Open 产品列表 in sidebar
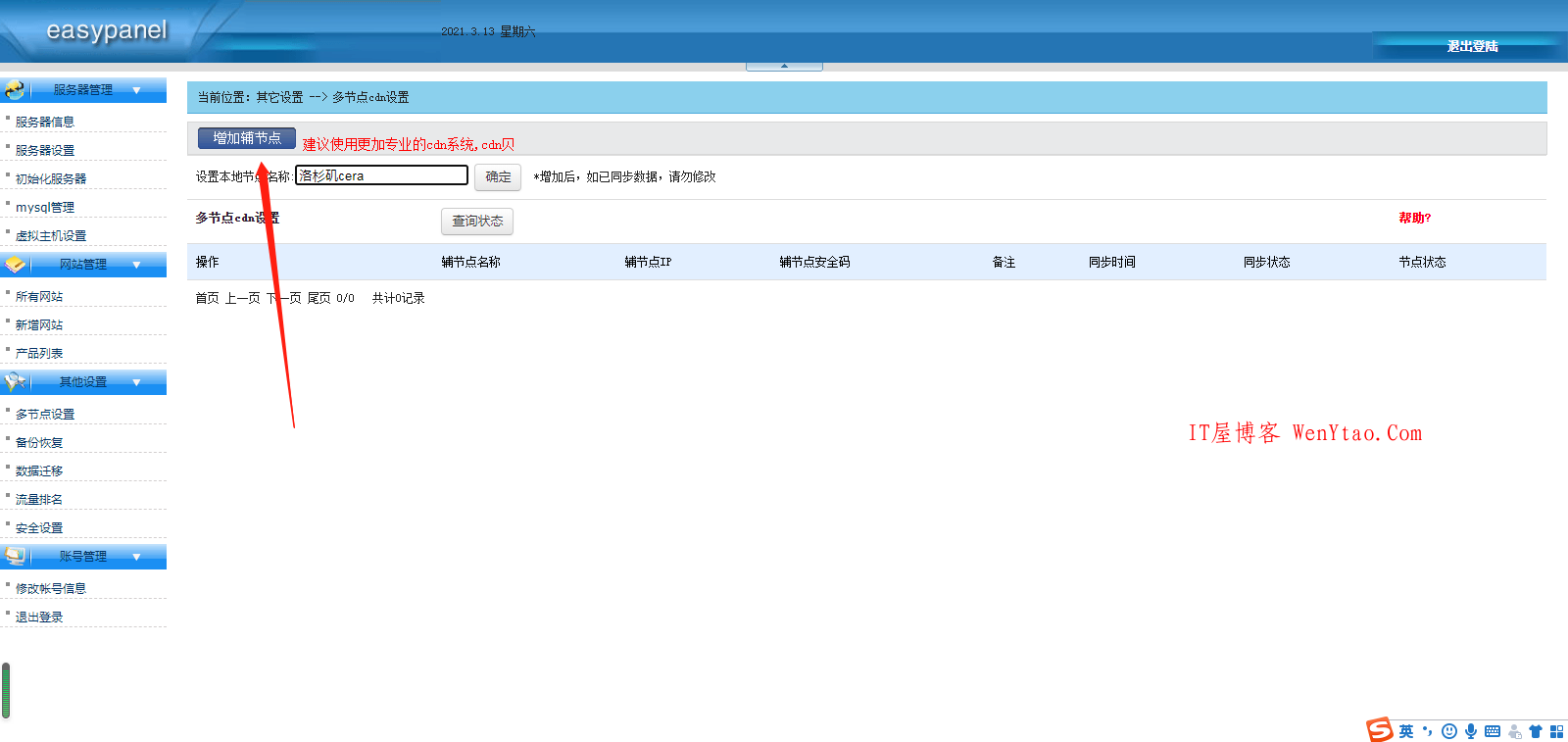Image resolution: width=1568 pixels, height=742 pixels. (39, 354)
